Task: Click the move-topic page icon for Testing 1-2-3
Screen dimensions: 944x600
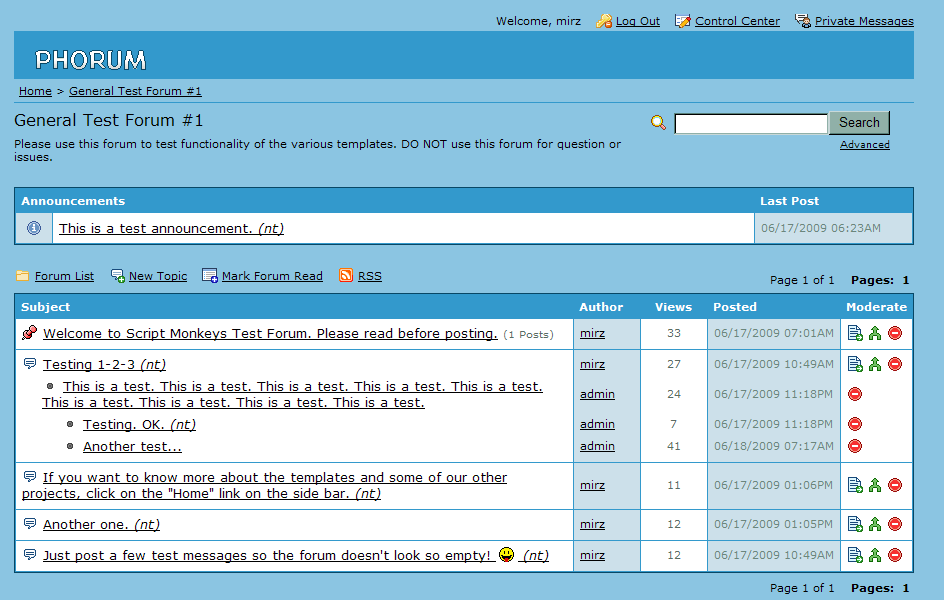Action: pos(855,364)
